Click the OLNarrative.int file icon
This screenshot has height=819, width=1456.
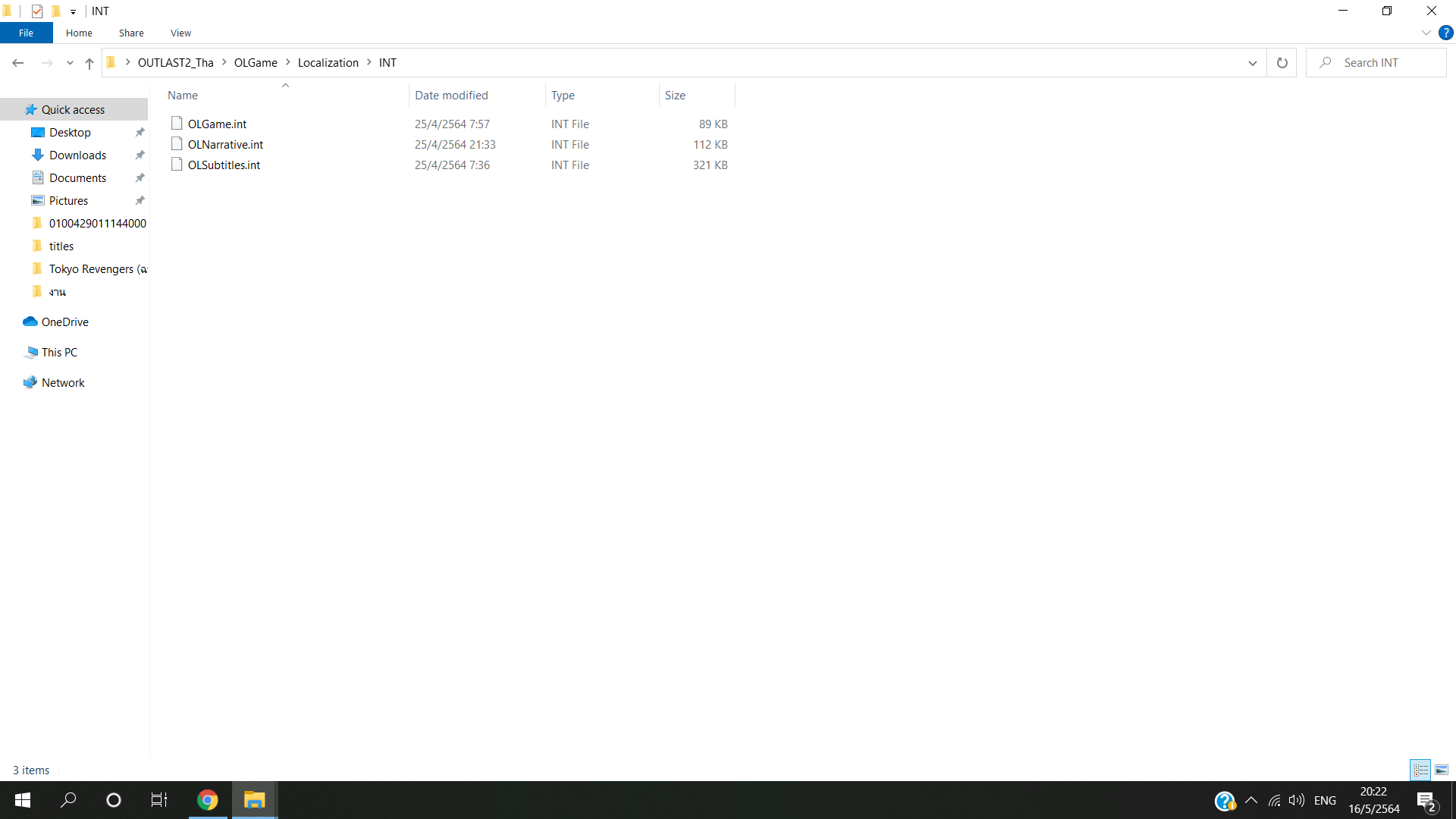[x=177, y=144]
